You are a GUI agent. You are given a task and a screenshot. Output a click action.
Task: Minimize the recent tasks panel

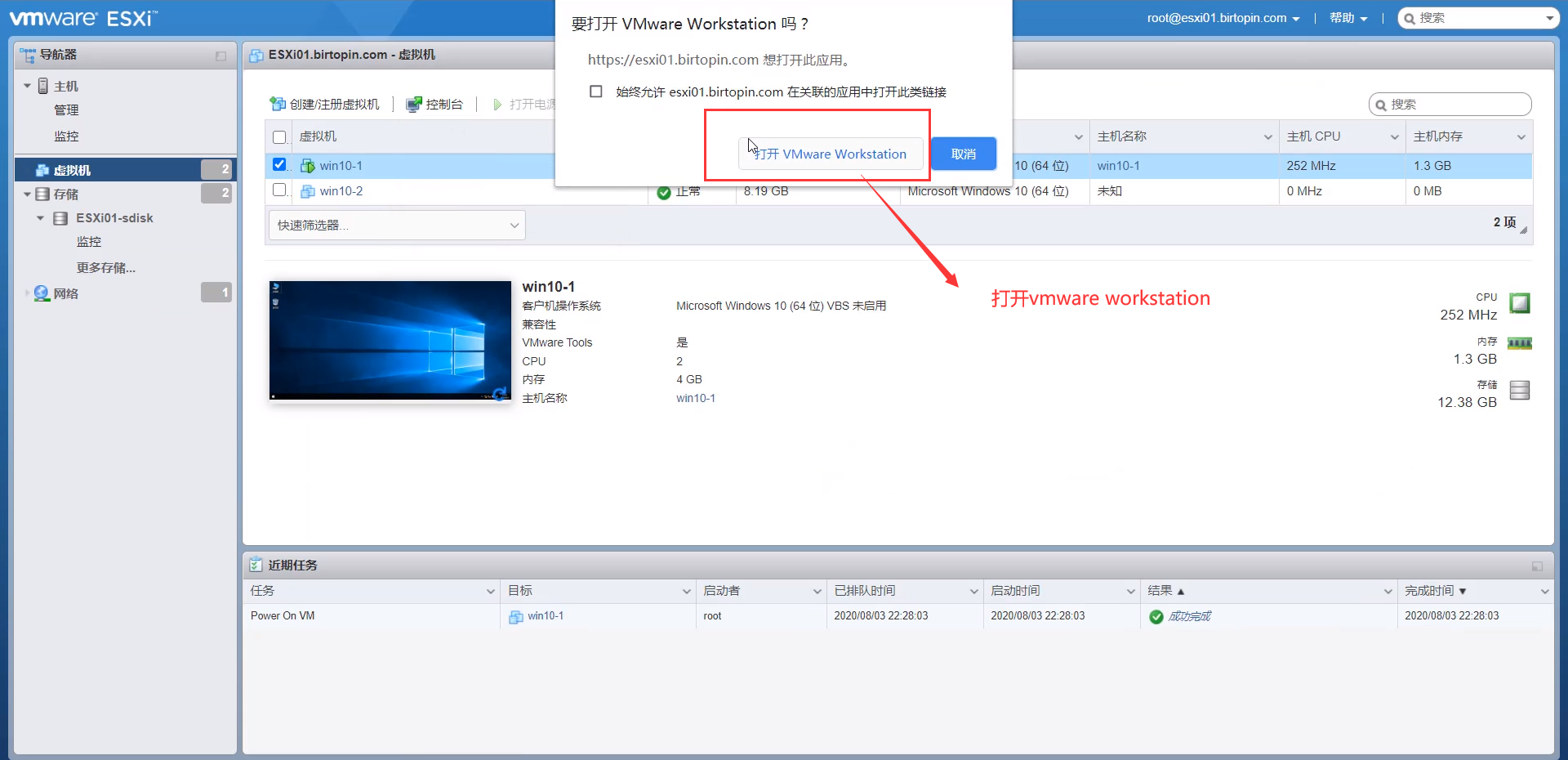tap(1537, 566)
